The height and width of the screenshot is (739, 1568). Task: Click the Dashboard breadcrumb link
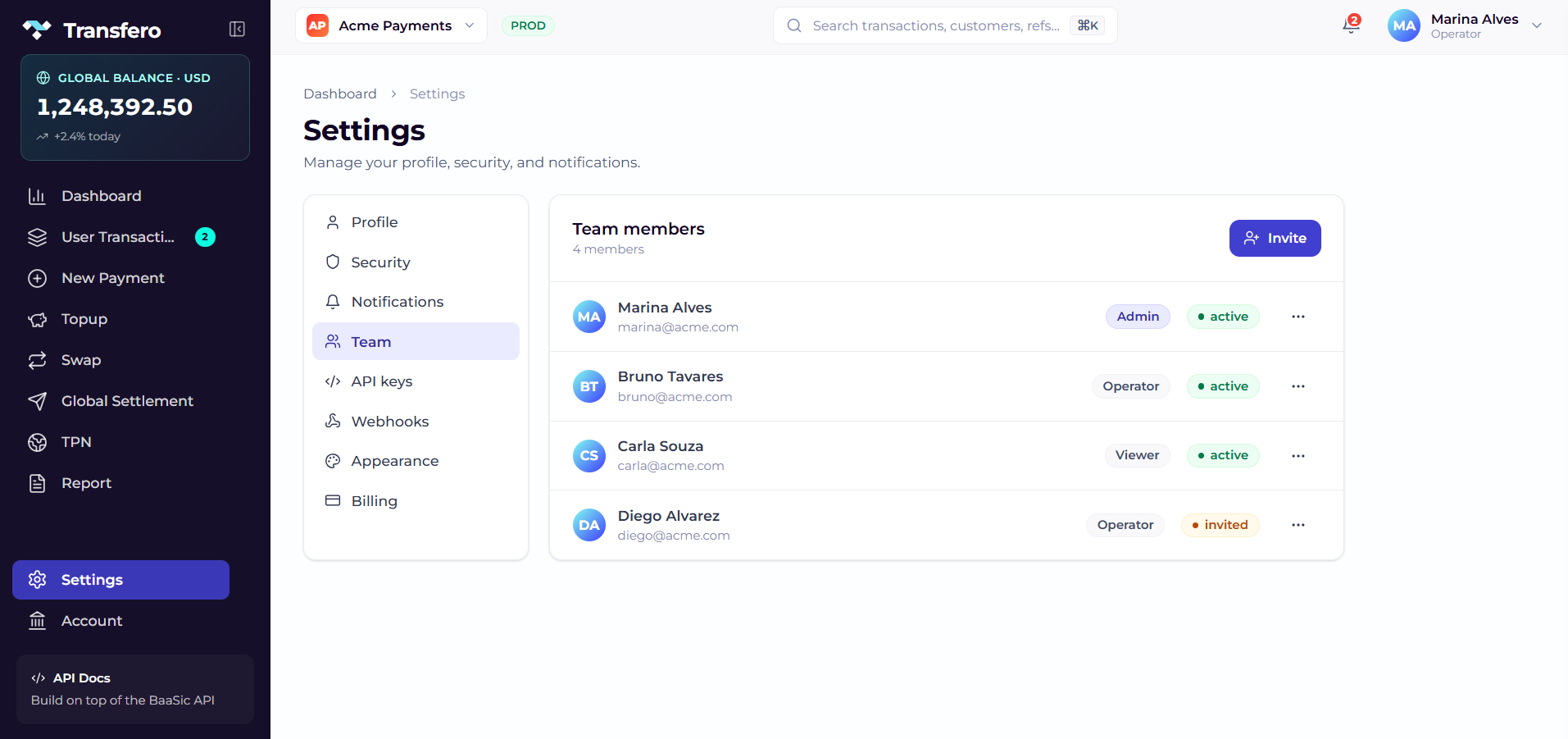pos(340,94)
